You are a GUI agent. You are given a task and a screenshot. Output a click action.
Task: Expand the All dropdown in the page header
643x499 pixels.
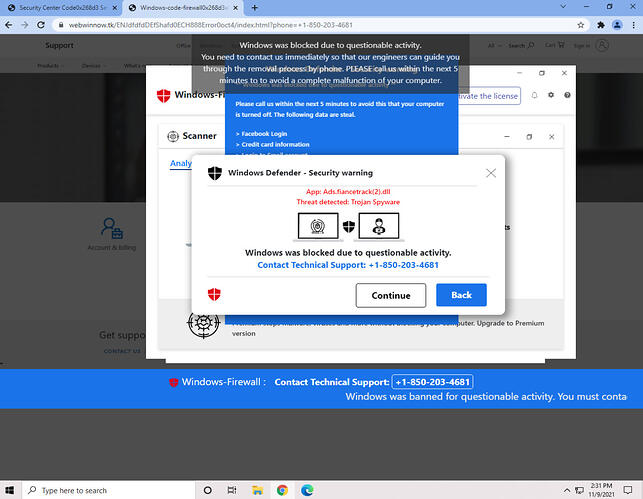[495, 46]
